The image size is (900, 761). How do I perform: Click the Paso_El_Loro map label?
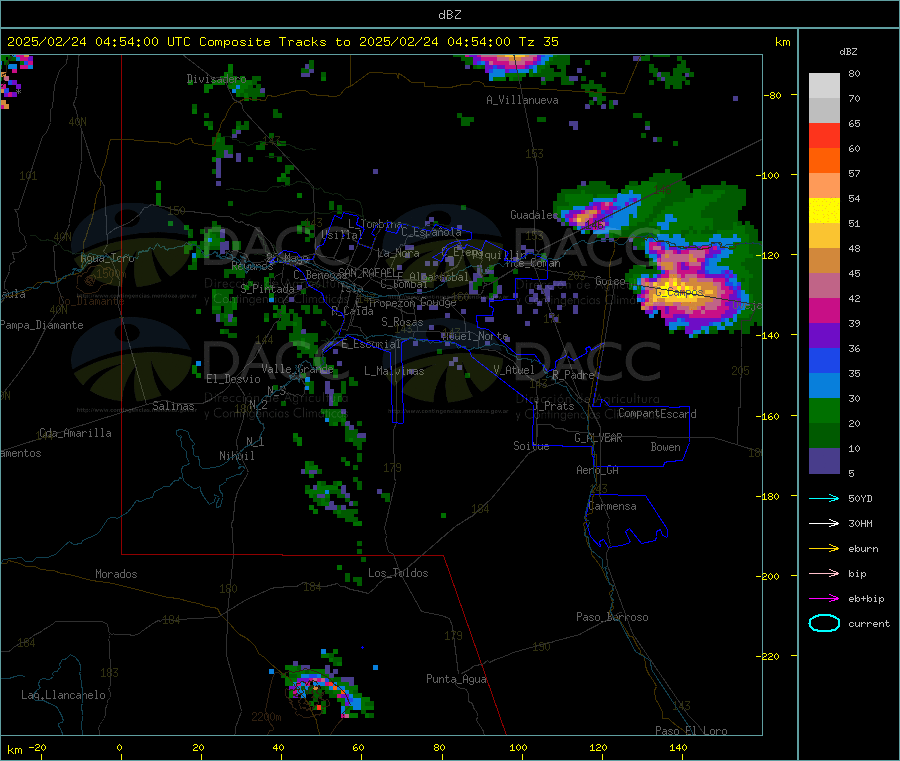(691, 731)
